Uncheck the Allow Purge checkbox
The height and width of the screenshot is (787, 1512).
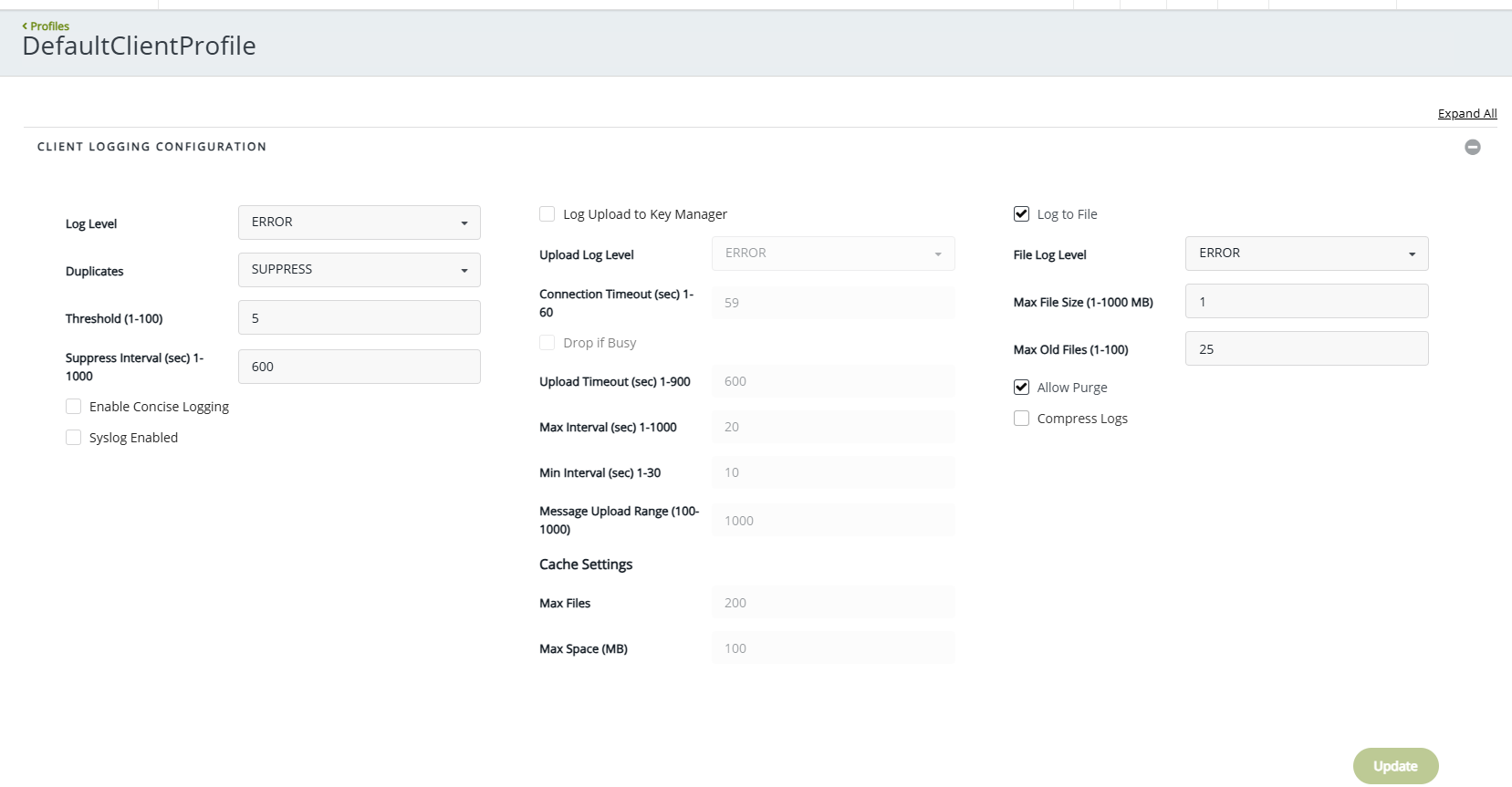[x=1022, y=388]
